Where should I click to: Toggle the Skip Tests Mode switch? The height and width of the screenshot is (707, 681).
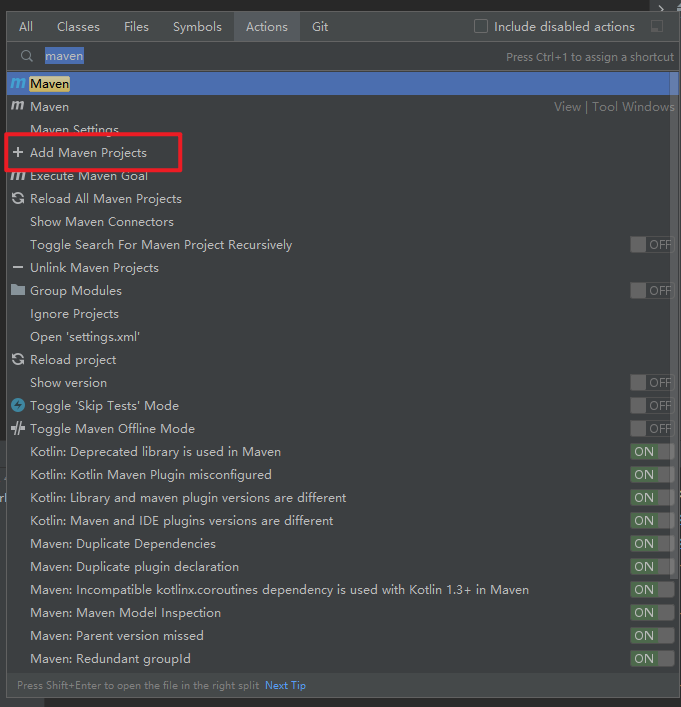651,406
